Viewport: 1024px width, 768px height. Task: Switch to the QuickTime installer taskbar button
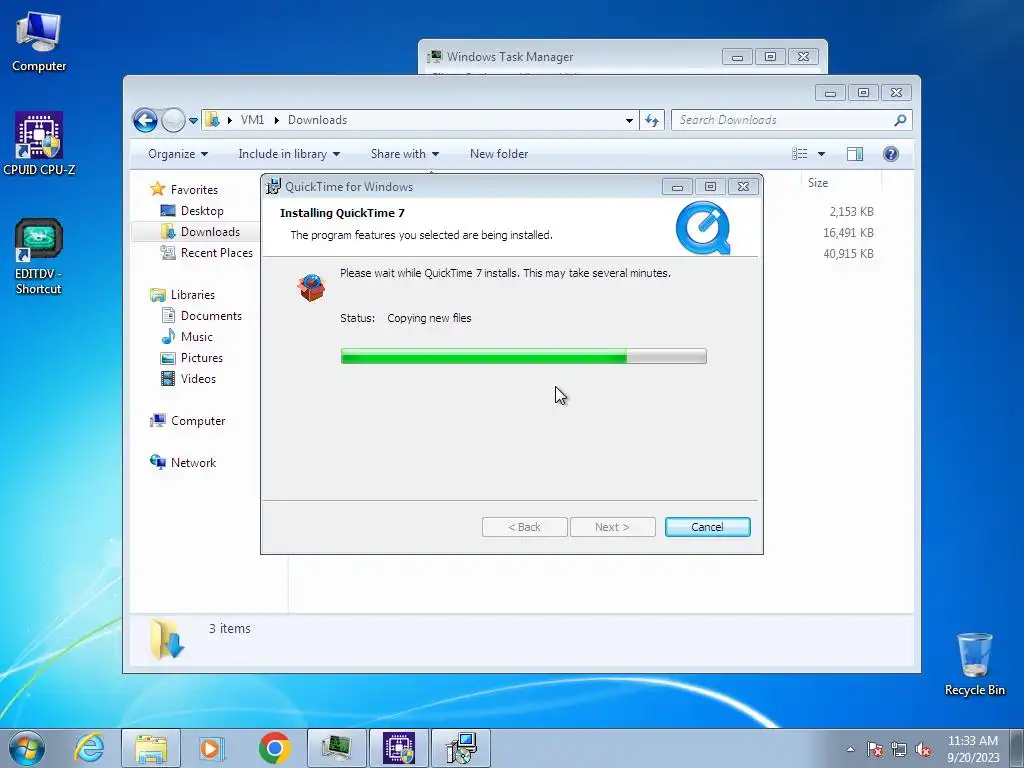pos(461,748)
